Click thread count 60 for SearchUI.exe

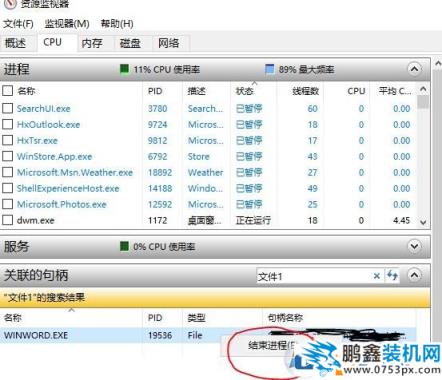312,109
